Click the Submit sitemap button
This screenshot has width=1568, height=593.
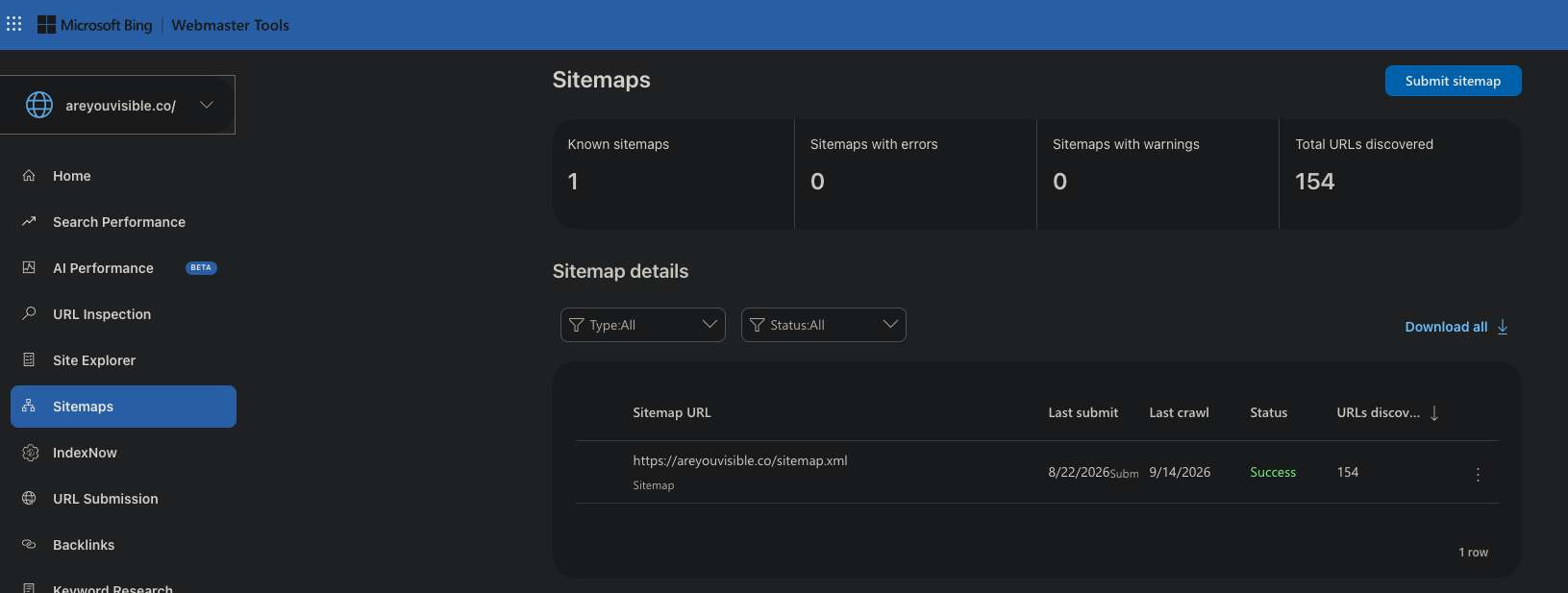coord(1453,81)
